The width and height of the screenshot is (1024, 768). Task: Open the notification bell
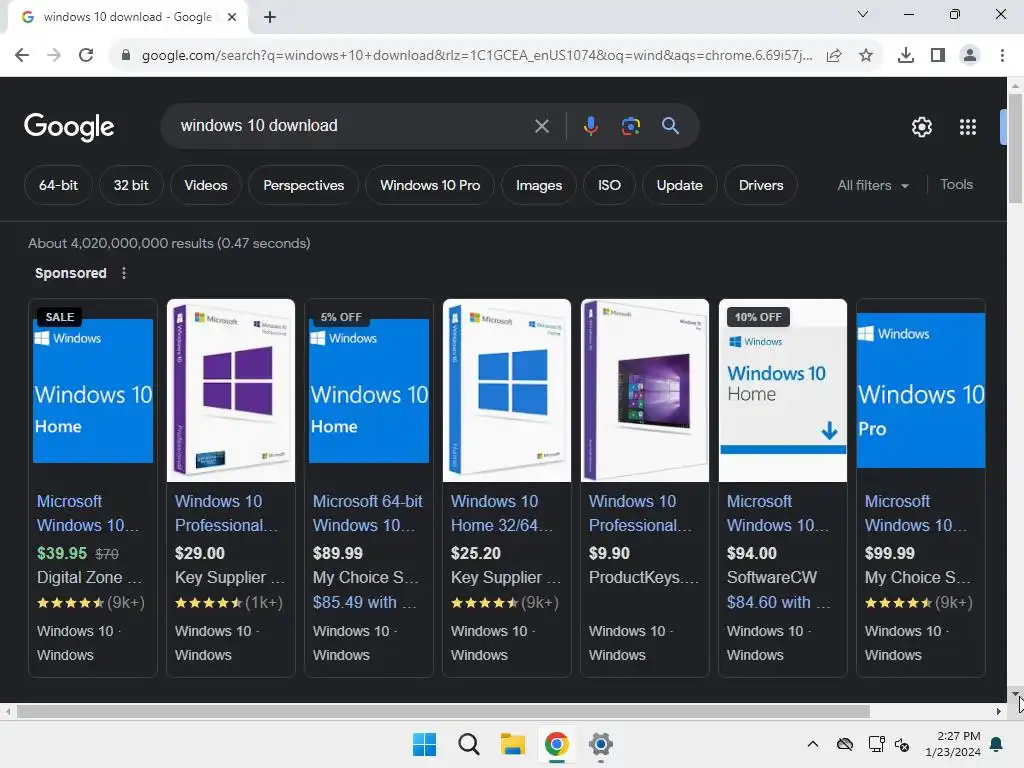[997, 744]
